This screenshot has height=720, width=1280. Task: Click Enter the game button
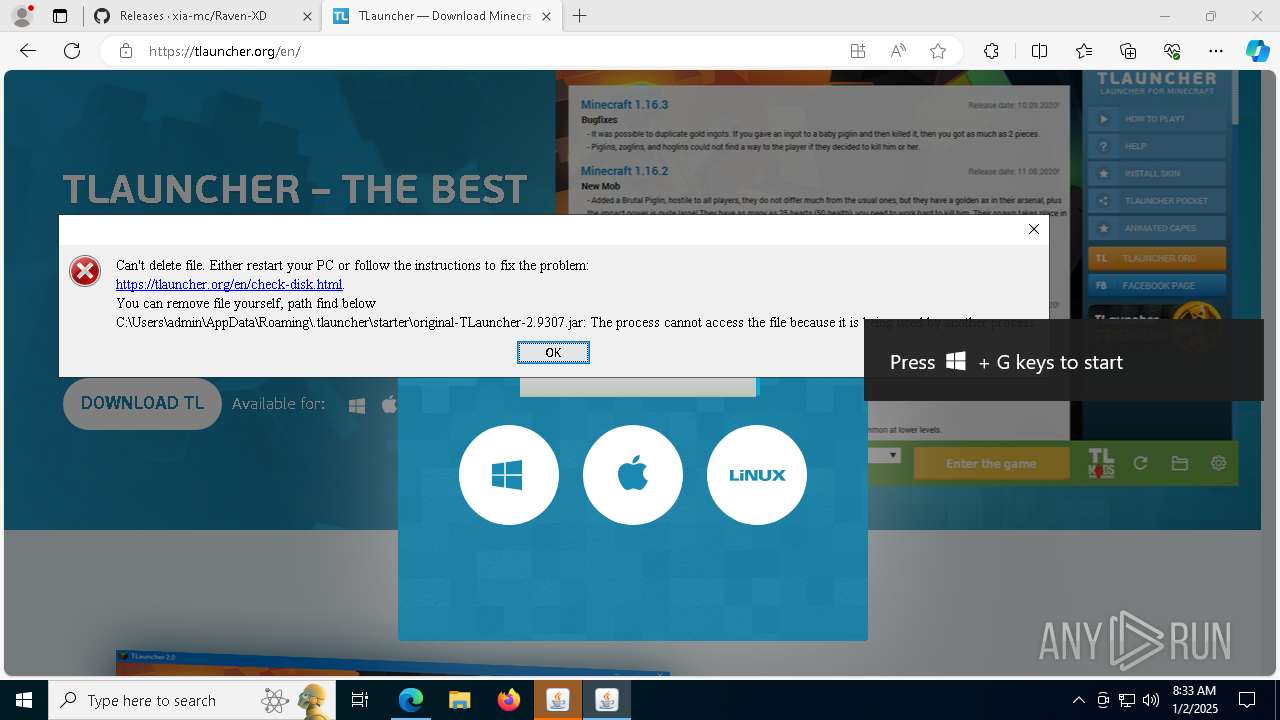point(991,464)
